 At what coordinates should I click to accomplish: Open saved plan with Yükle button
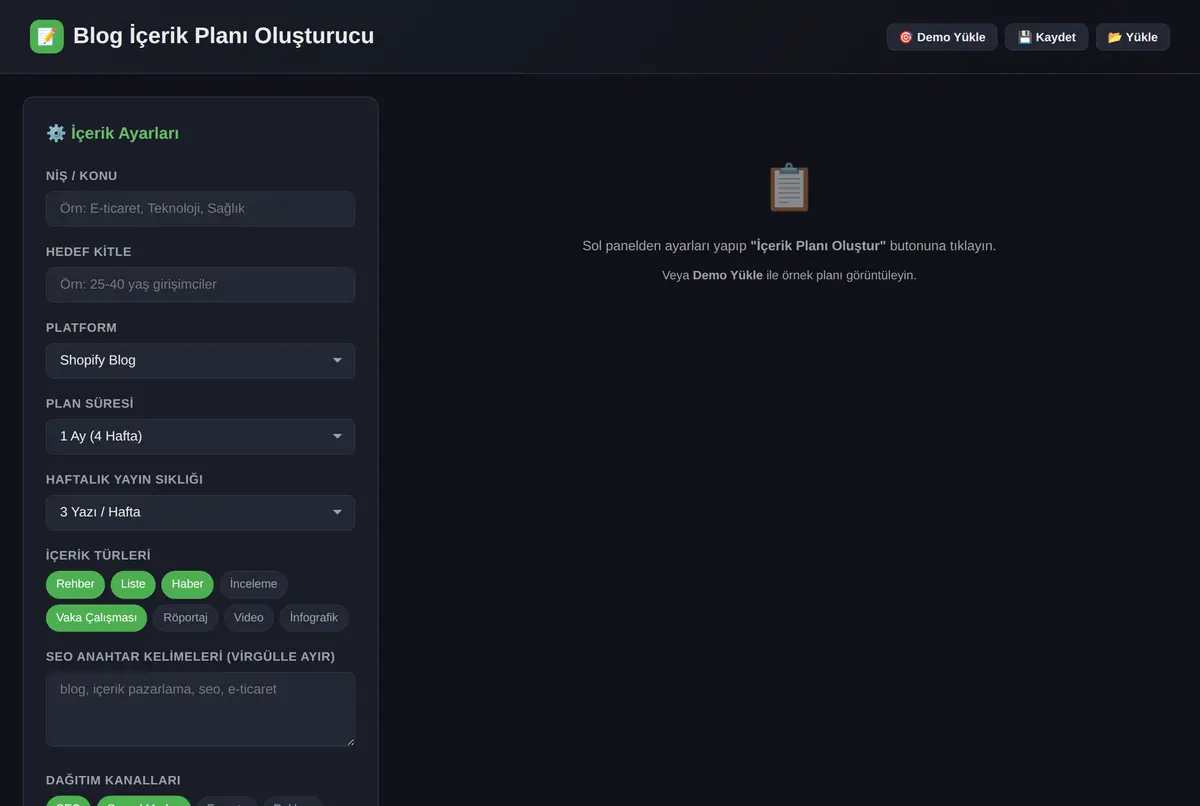tap(1133, 37)
